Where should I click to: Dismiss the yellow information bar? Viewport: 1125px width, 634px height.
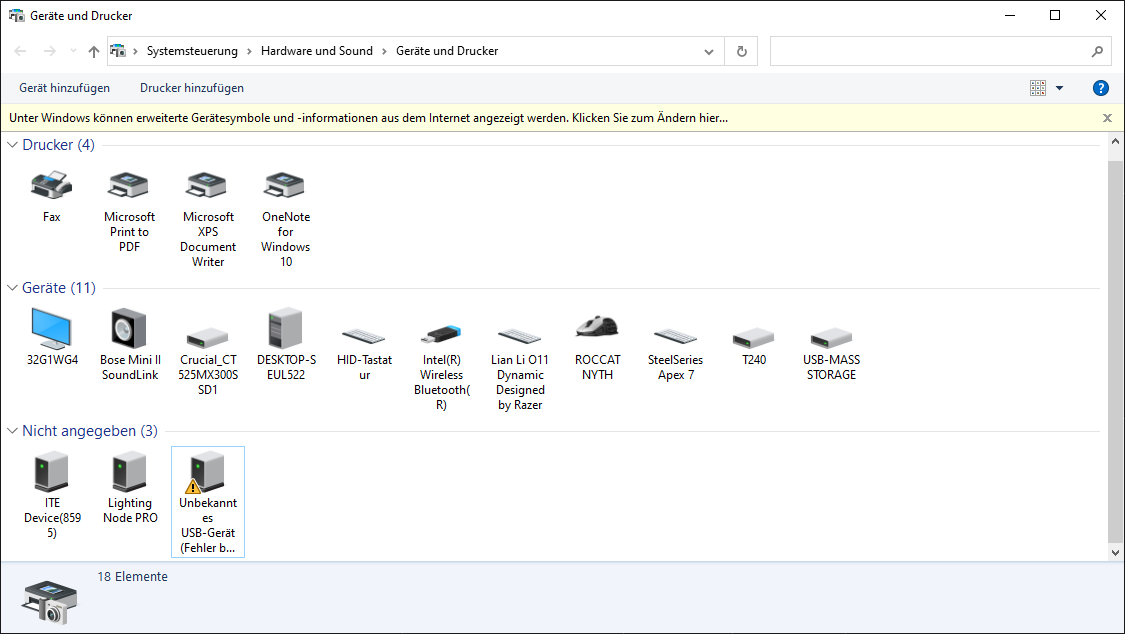coord(1107,118)
